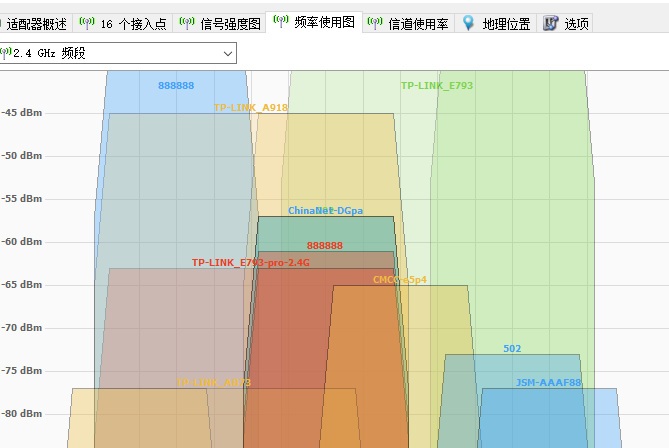This screenshot has height=448, width=669.
Task: Switch to the 信道使用率 tab
Action: (408, 23)
